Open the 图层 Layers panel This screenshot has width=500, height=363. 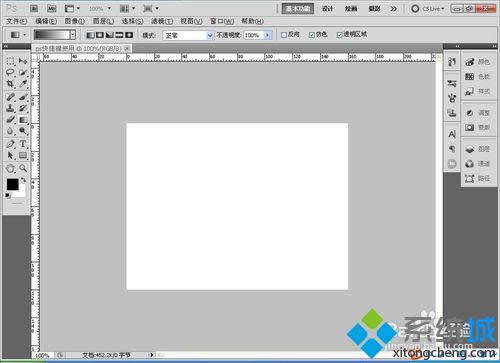click(478, 149)
